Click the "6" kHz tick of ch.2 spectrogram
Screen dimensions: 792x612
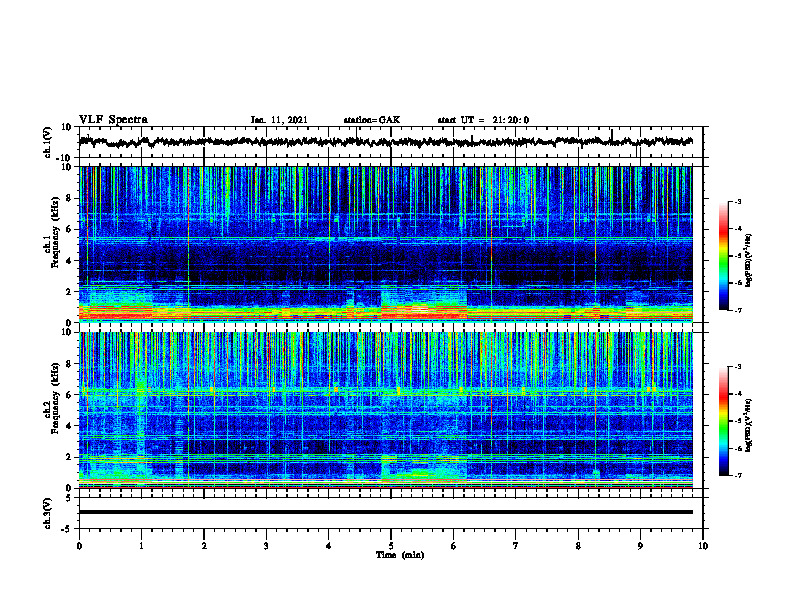tap(69, 395)
